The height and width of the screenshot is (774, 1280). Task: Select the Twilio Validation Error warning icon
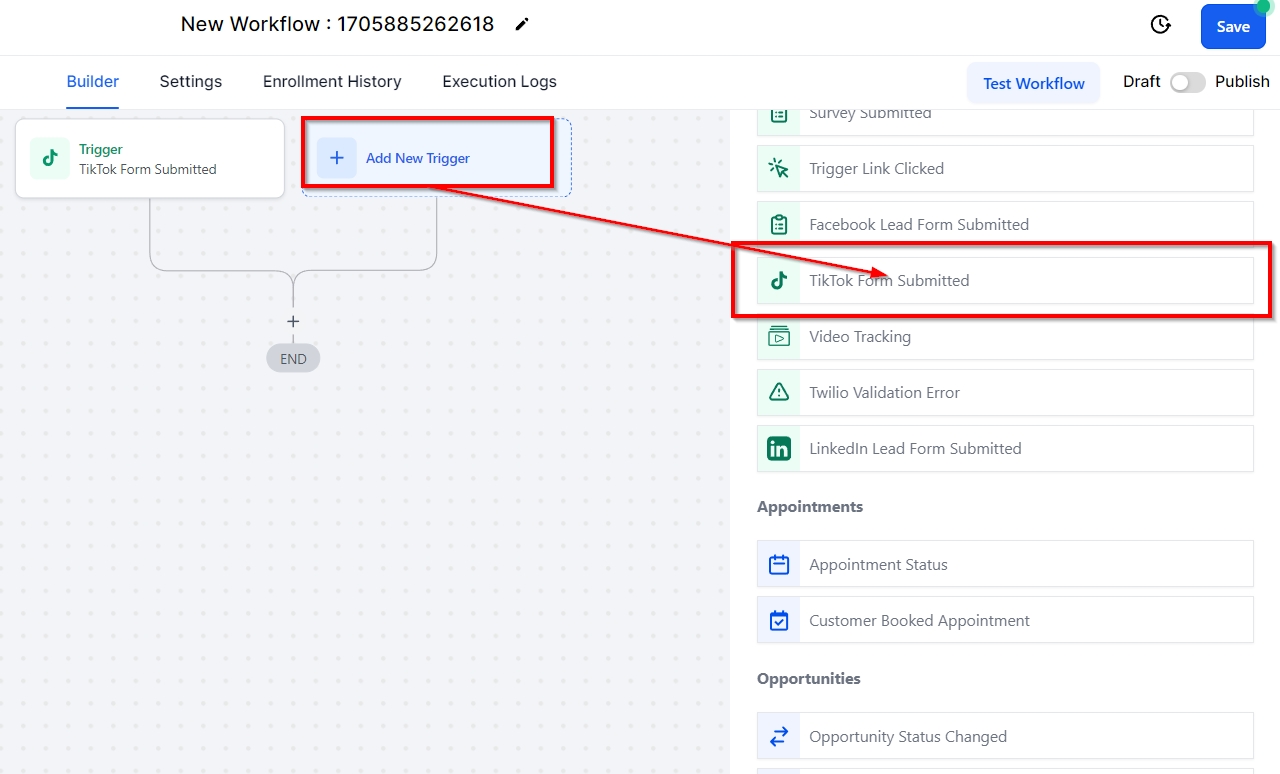(x=779, y=393)
